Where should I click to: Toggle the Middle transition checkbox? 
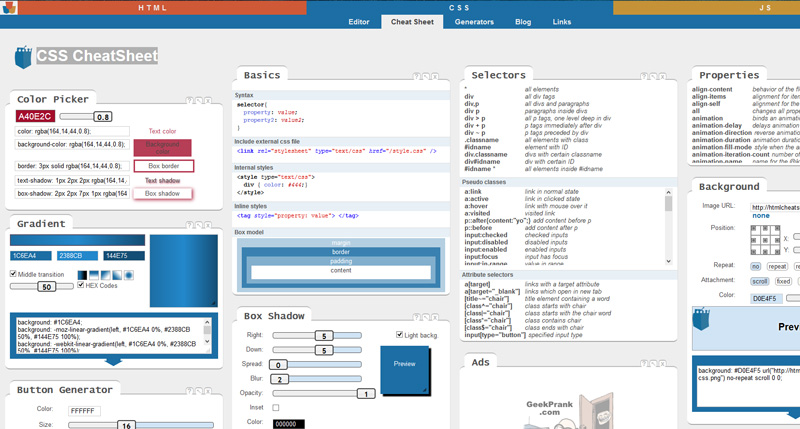(x=13, y=274)
